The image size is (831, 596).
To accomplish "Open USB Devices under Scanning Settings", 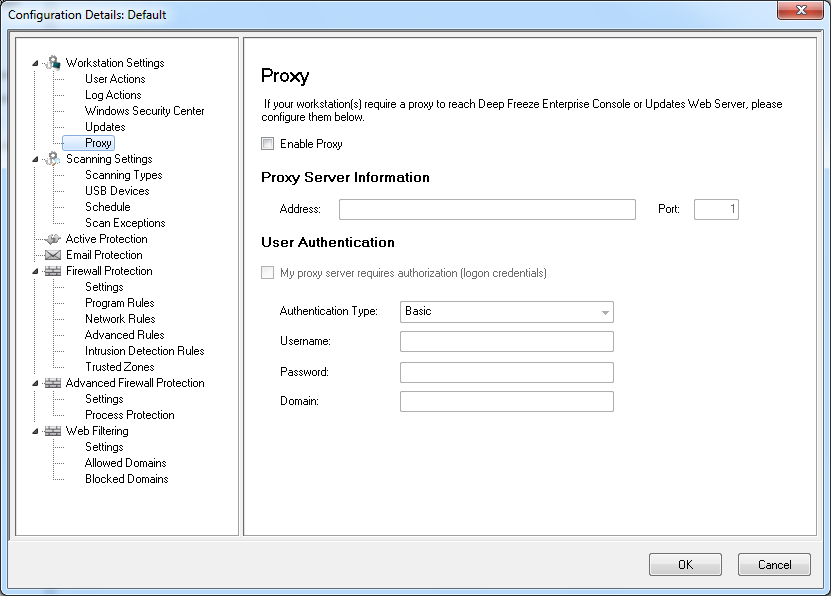I will coord(117,191).
